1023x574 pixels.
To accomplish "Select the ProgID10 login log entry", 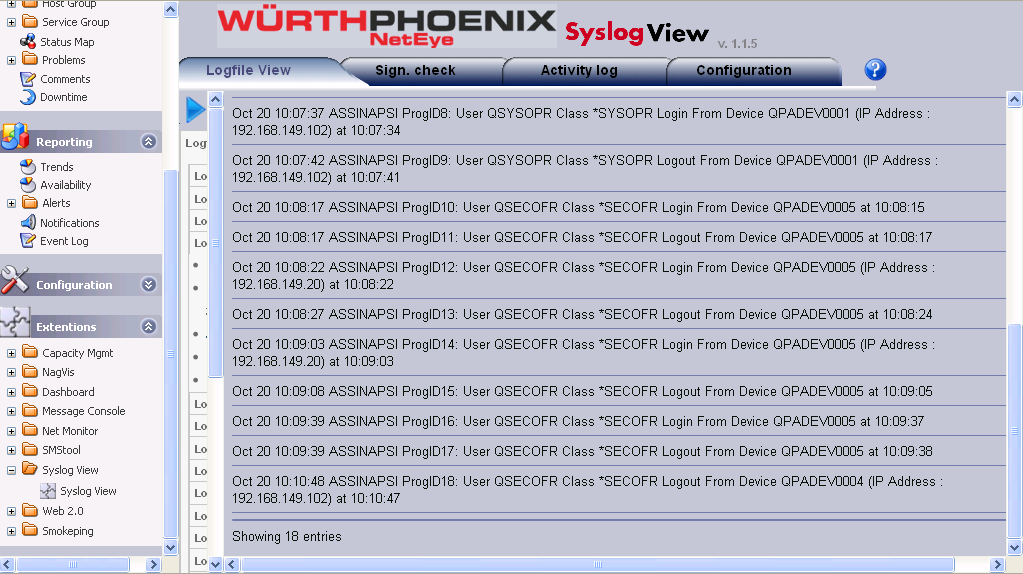I will tap(618, 207).
